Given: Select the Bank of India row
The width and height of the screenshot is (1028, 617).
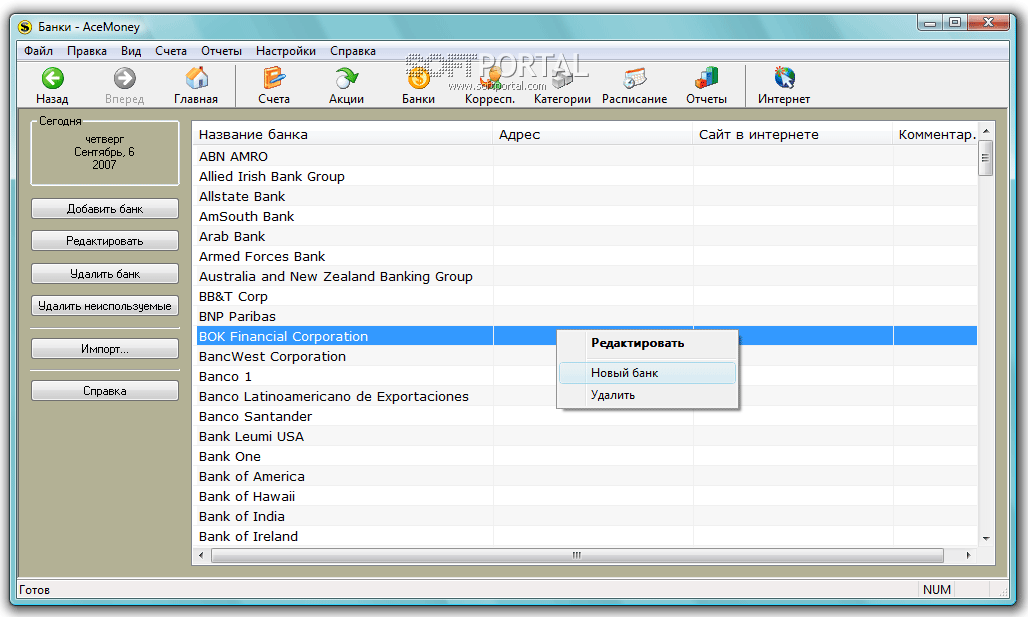Looking at the screenshot, I should point(587,516).
